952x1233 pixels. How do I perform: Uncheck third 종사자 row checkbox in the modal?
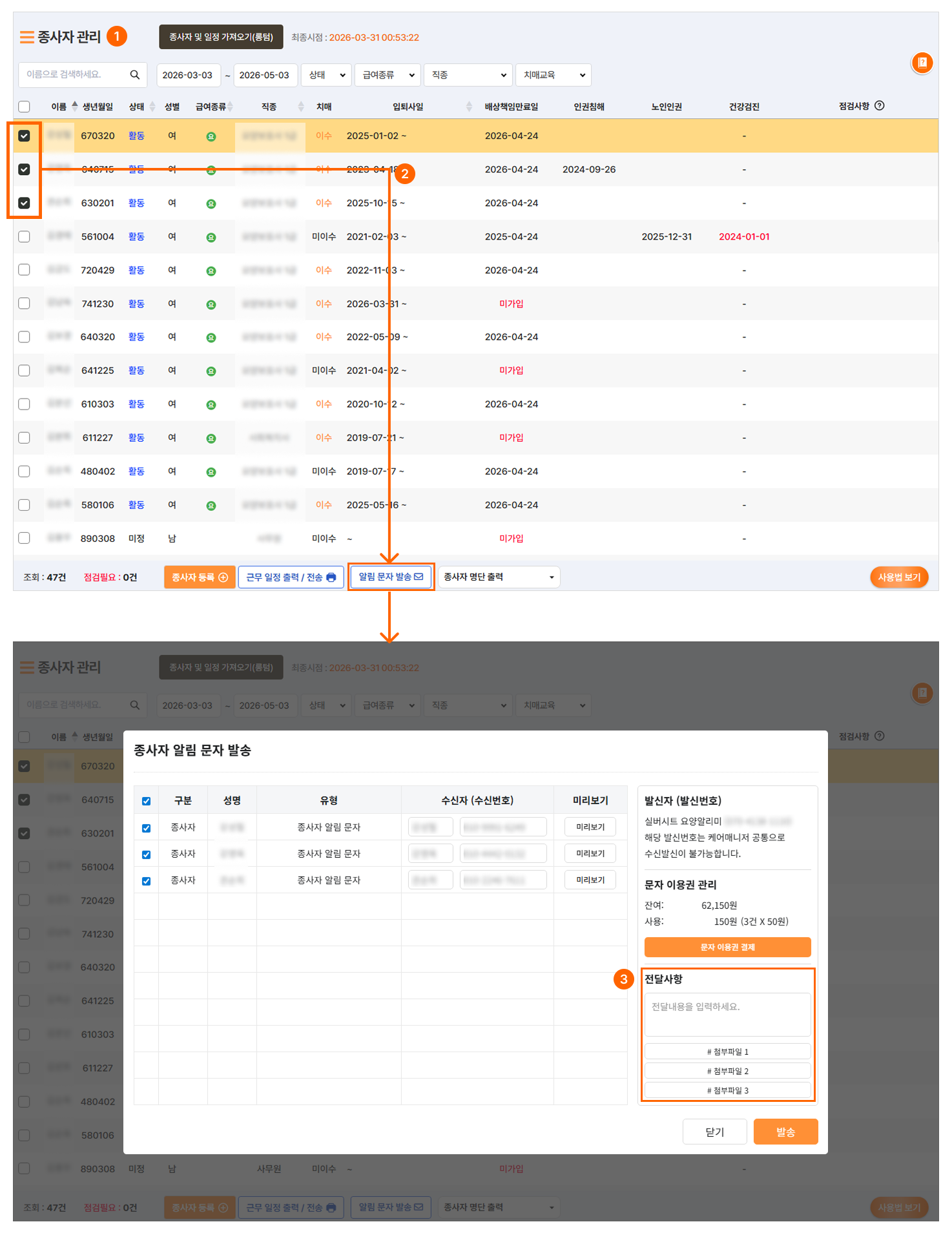pyautogui.click(x=146, y=881)
